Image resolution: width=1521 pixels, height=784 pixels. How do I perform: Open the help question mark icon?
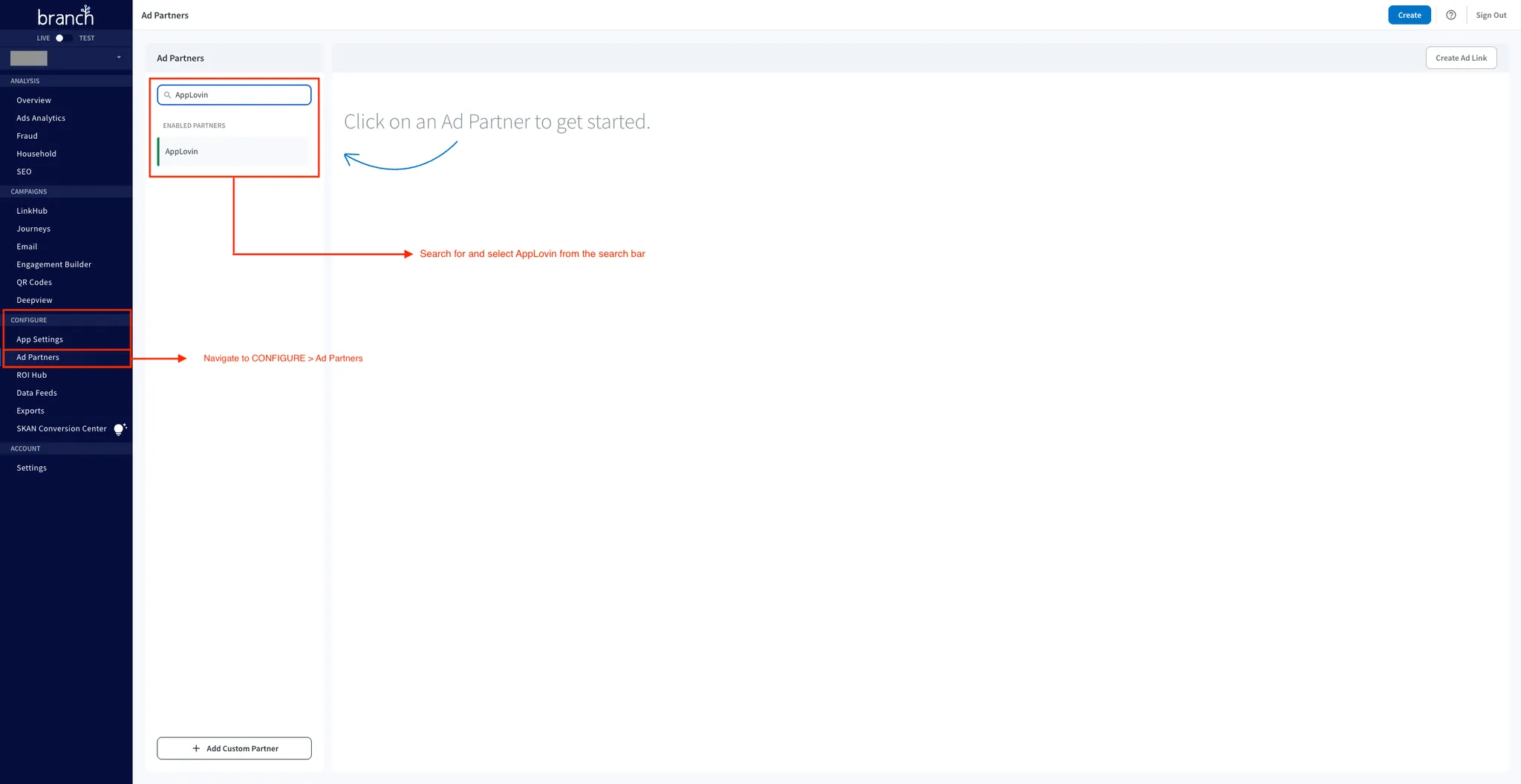tap(1450, 15)
